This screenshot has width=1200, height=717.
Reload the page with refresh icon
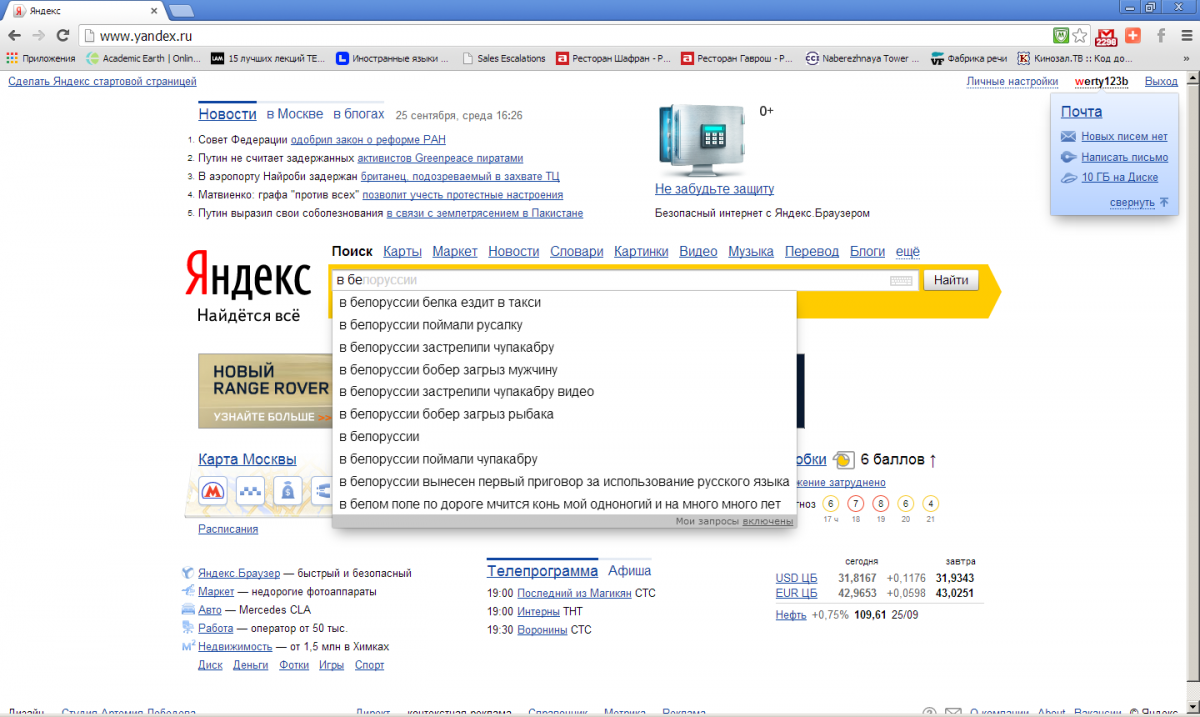click(x=62, y=35)
